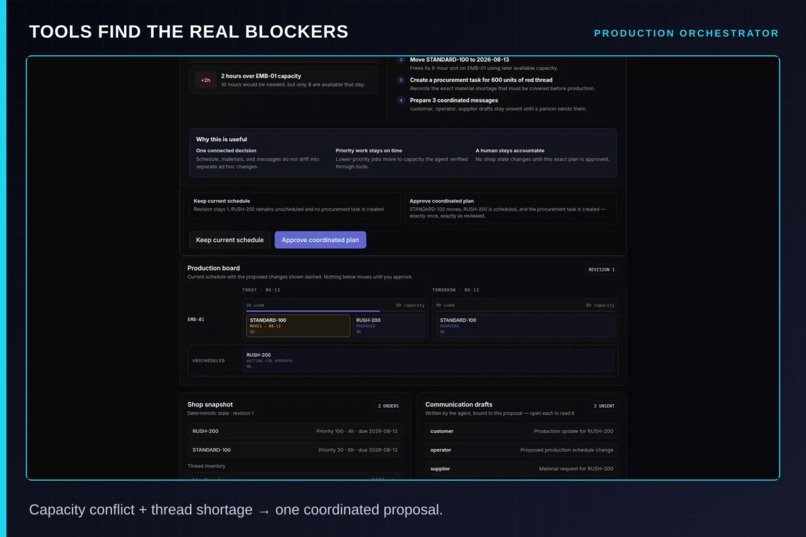This screenshot has width=806, height=537.
Task: Click the Keep current schedule button
Action: point(229,240)
